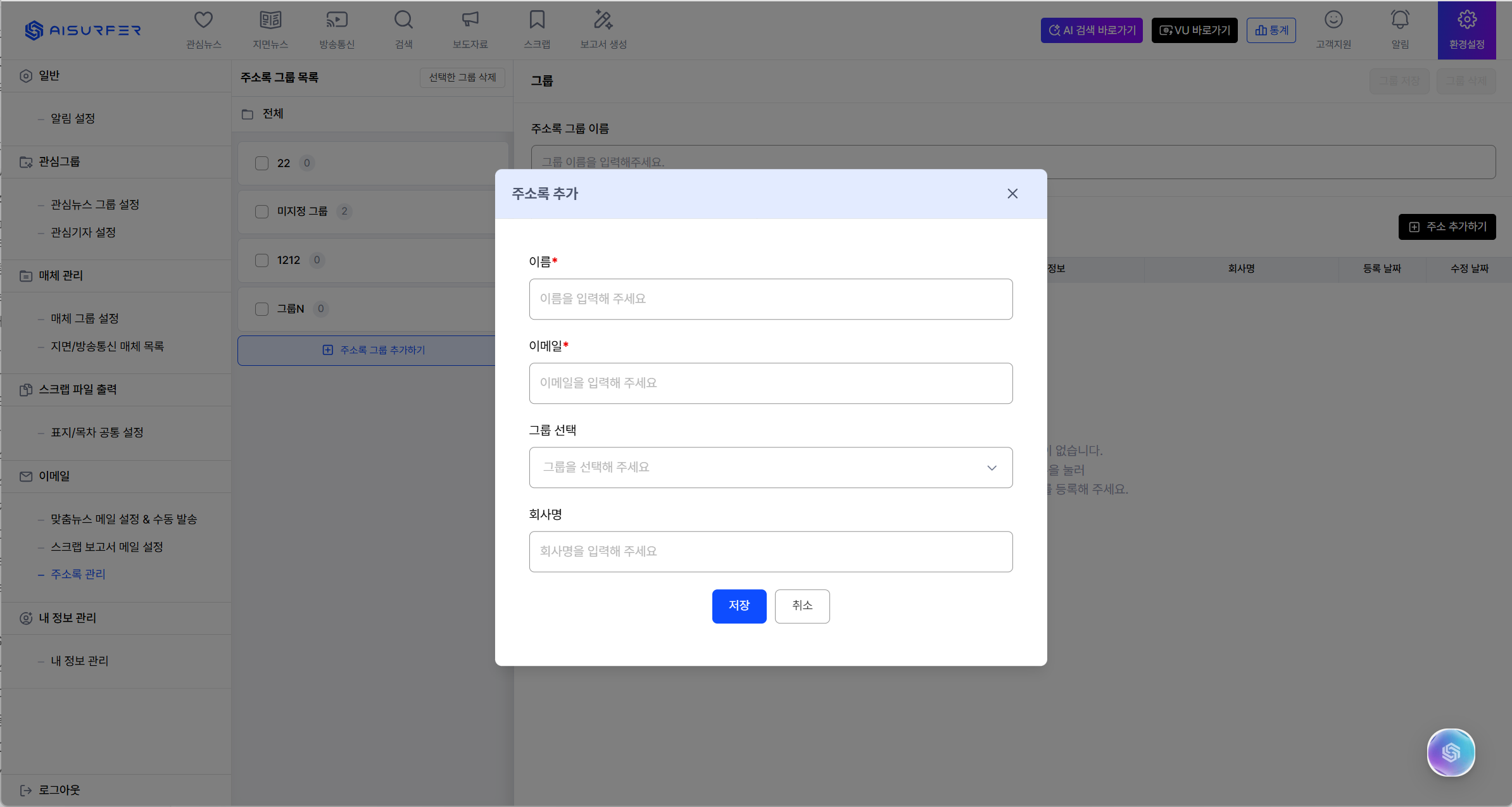Check the 그룹N checkbox
The image size is (1512, 807).
click(261, 309)
